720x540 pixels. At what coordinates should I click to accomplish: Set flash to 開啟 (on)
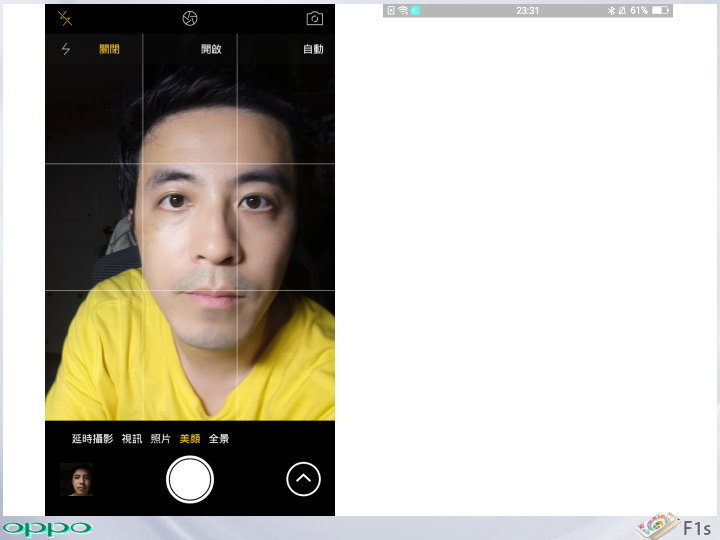[211, 49]
